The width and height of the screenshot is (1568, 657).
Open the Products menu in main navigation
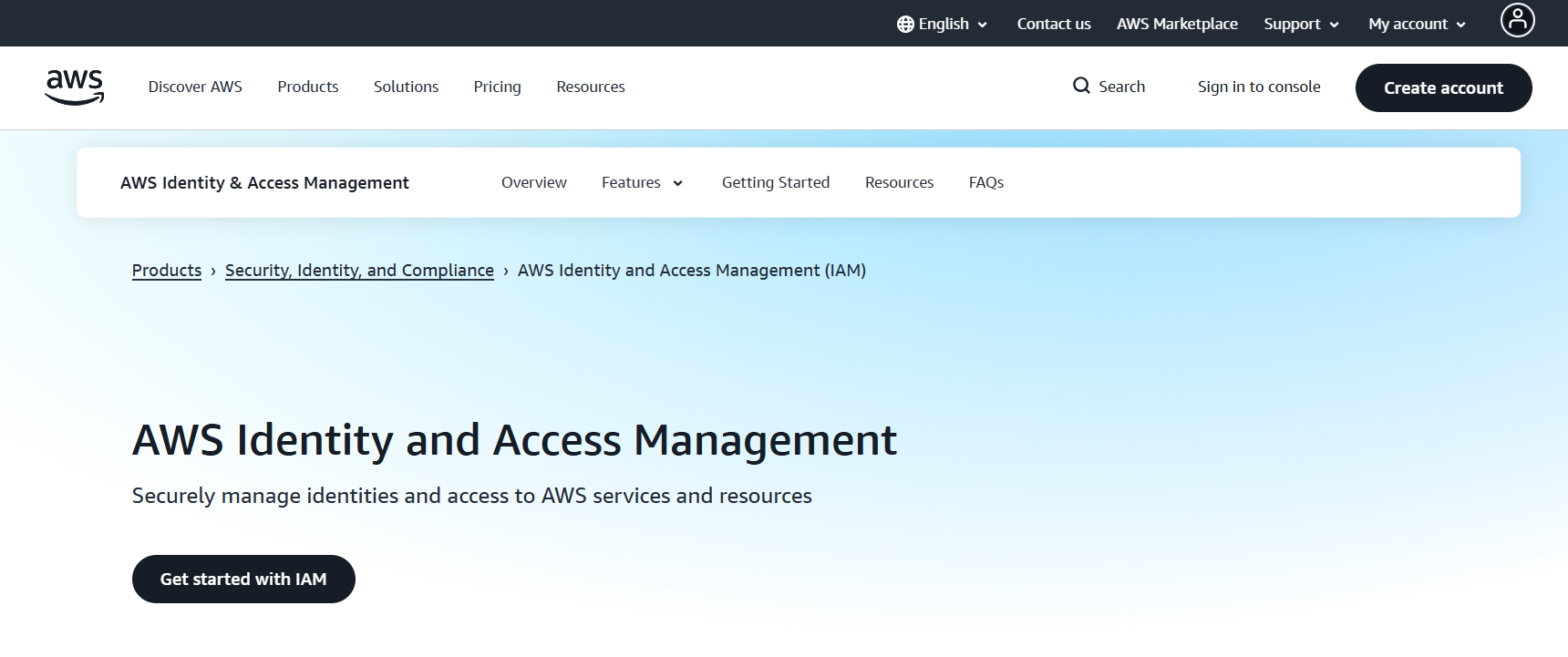pyautogui.click(x=308, y=87)
